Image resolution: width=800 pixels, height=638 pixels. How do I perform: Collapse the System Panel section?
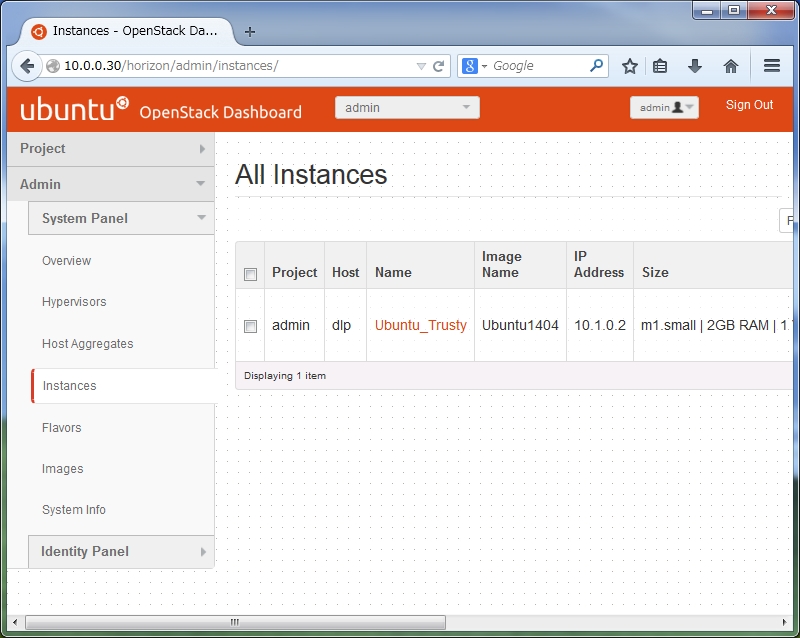121,218
